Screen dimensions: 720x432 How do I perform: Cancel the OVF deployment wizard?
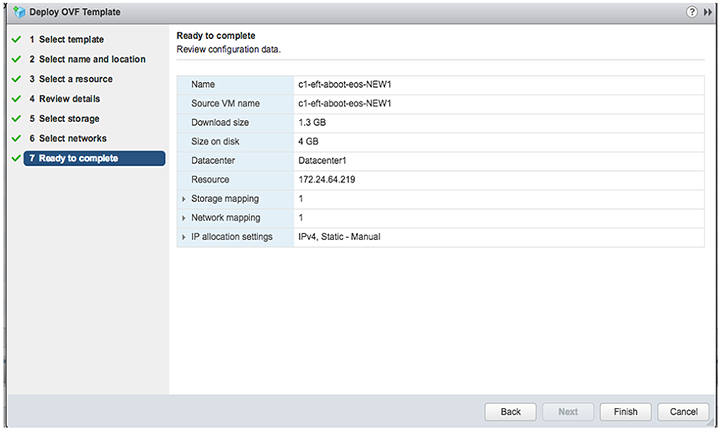coord(683,412)
